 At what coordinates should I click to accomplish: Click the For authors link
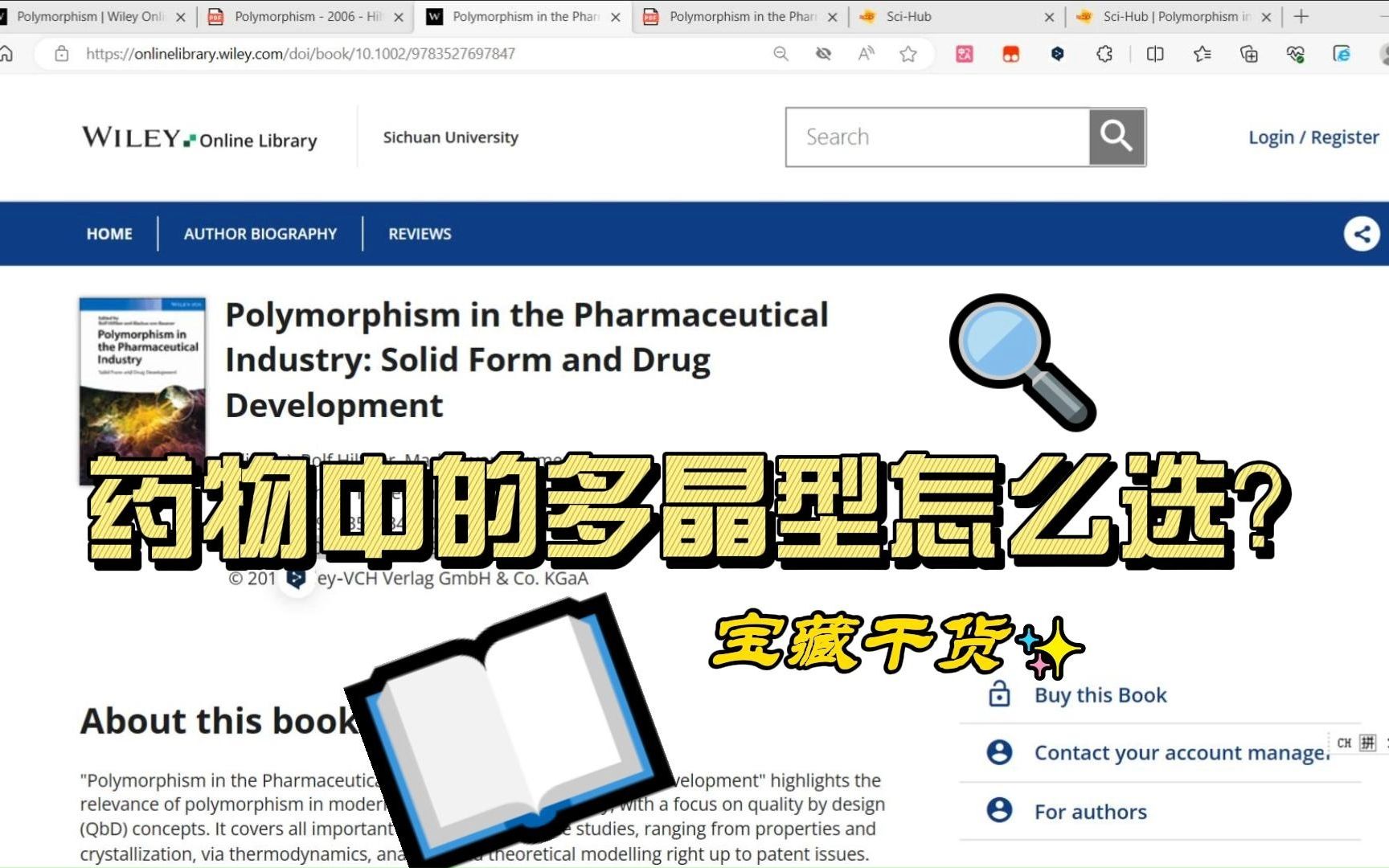coord(1091,812)
